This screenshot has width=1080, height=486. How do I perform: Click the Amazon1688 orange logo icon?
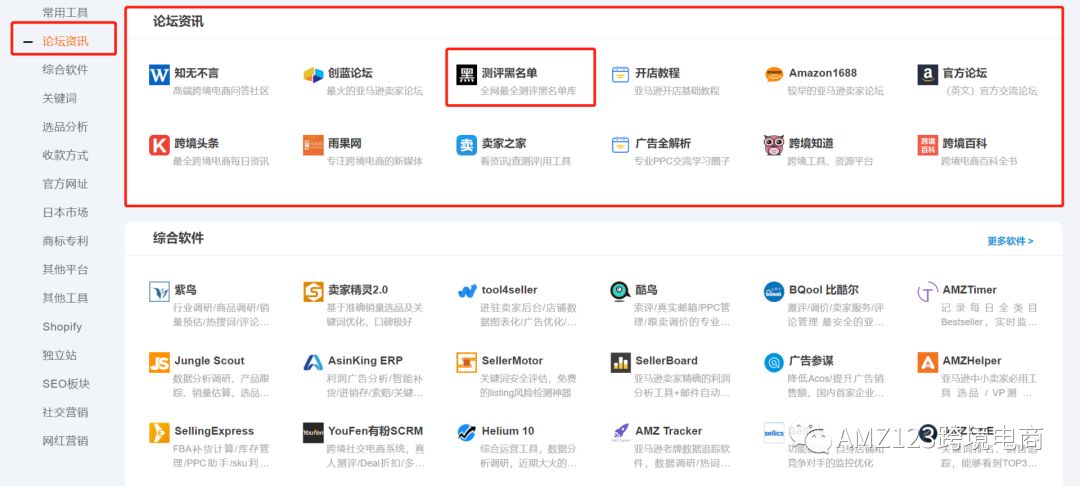click(x=774, y=74)
